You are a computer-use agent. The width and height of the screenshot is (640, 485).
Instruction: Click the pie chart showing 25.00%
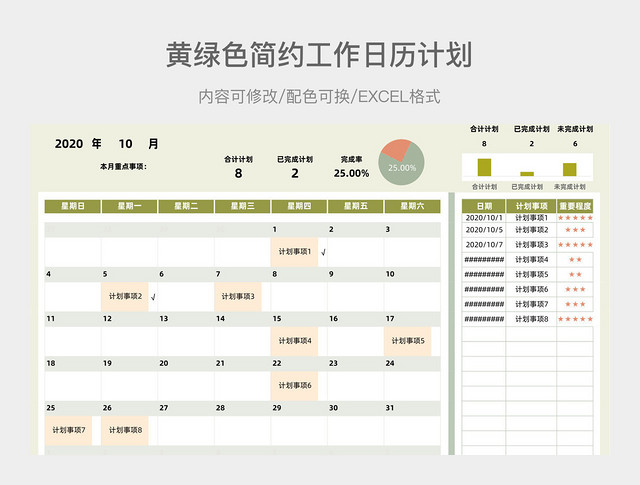[x=401, y=162]
